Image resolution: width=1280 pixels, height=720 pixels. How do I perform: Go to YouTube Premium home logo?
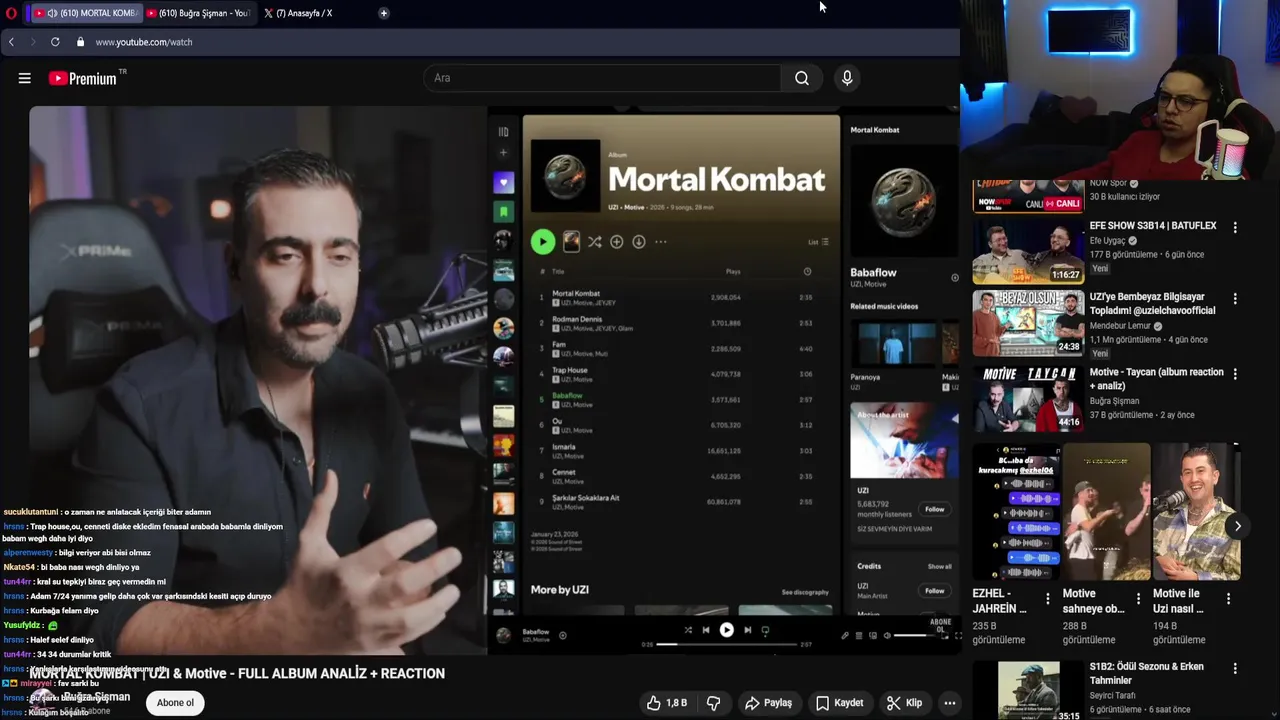point(83,78)
